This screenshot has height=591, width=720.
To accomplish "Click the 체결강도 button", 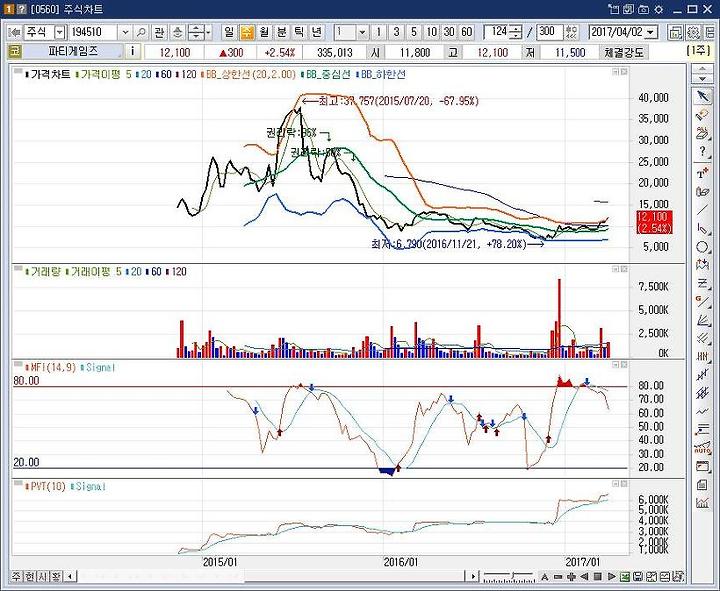I will click(x=624, y=52).
